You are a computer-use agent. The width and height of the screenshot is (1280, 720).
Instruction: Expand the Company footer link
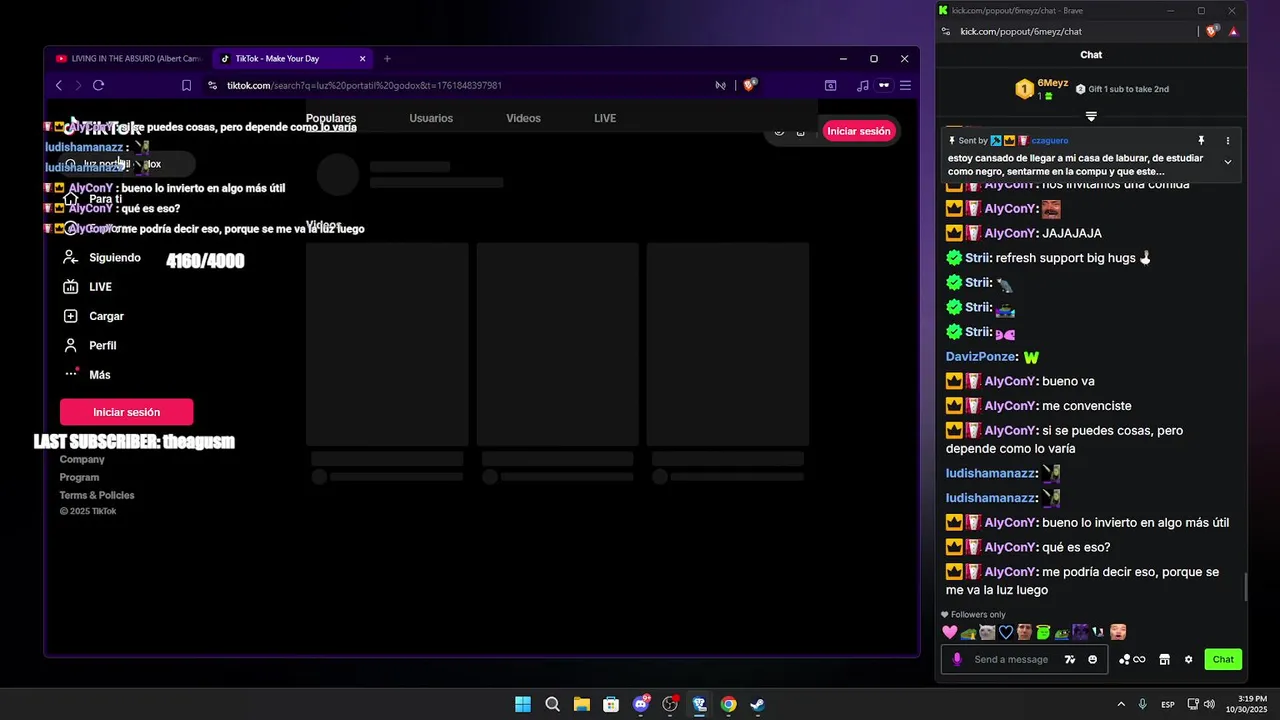82,460
